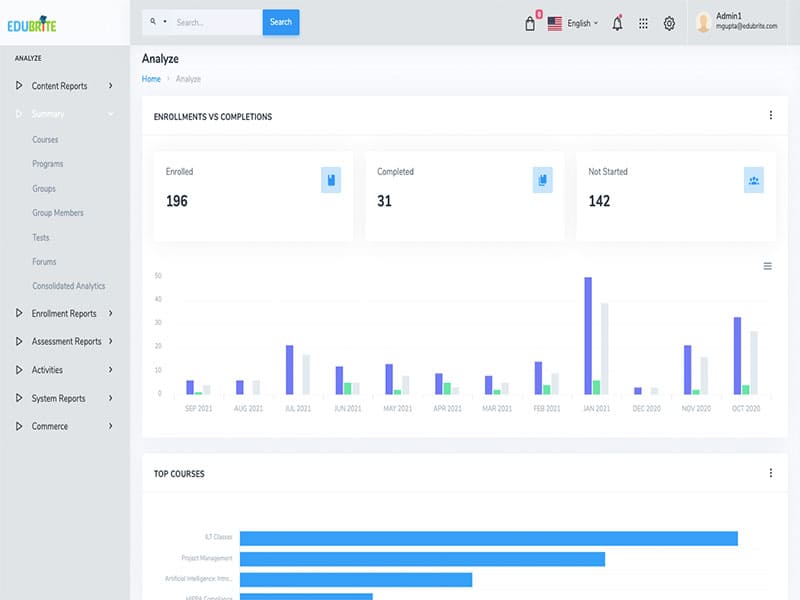
Task: Open the Top Courses options menu
Action: 770,473
